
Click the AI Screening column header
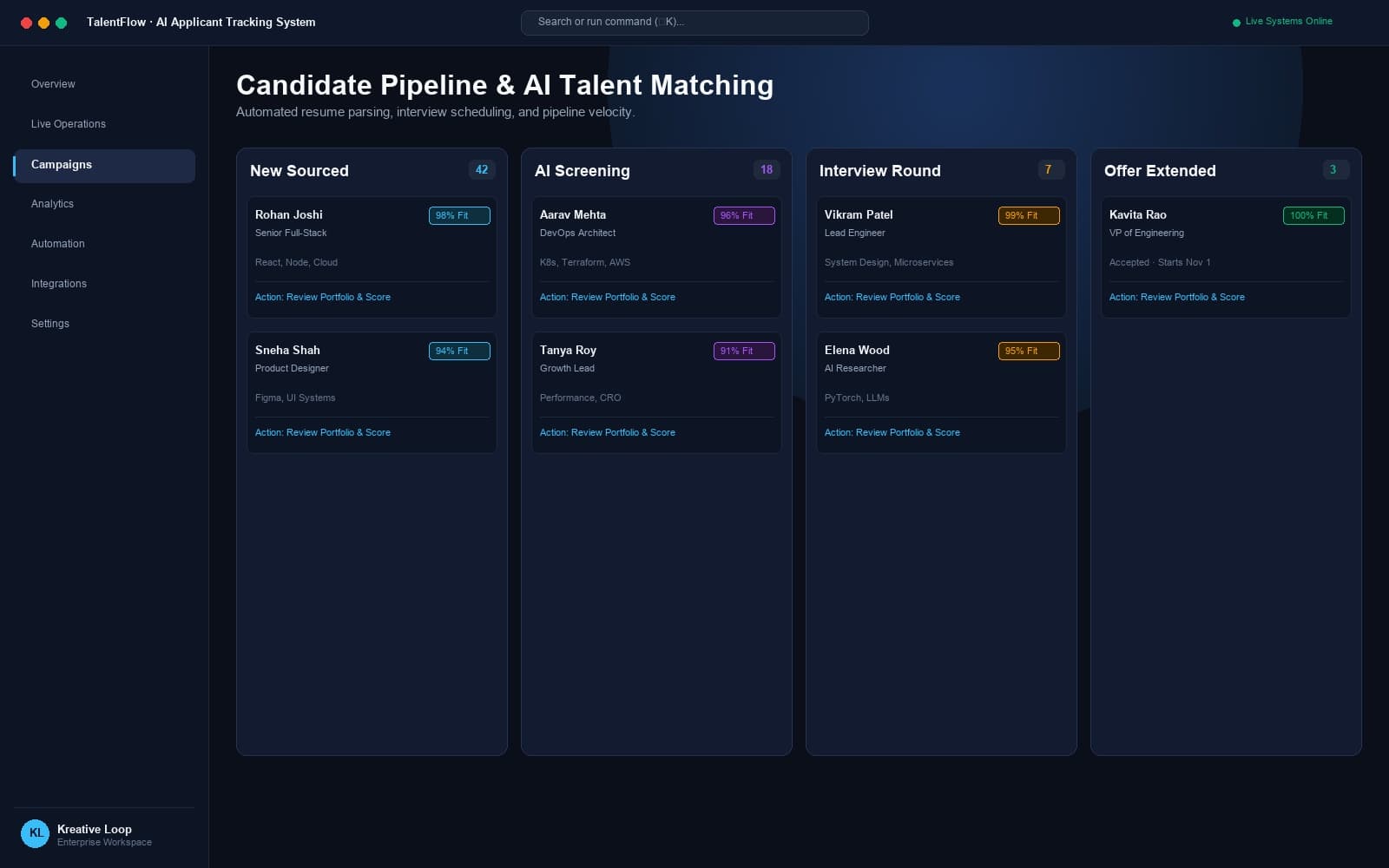tap(583, 171)
